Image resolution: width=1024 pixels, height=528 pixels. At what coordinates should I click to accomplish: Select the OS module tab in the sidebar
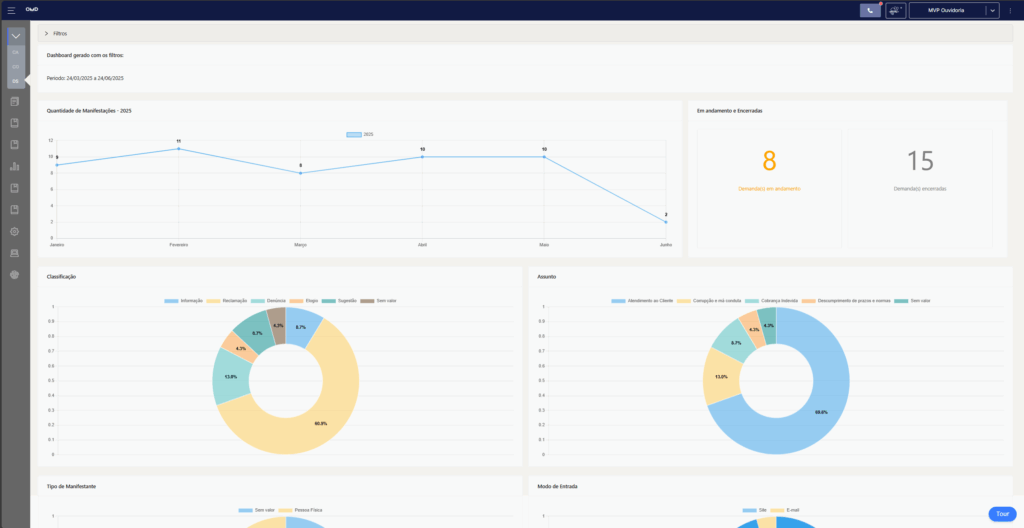pyautogui.click(x=15, y=80)
